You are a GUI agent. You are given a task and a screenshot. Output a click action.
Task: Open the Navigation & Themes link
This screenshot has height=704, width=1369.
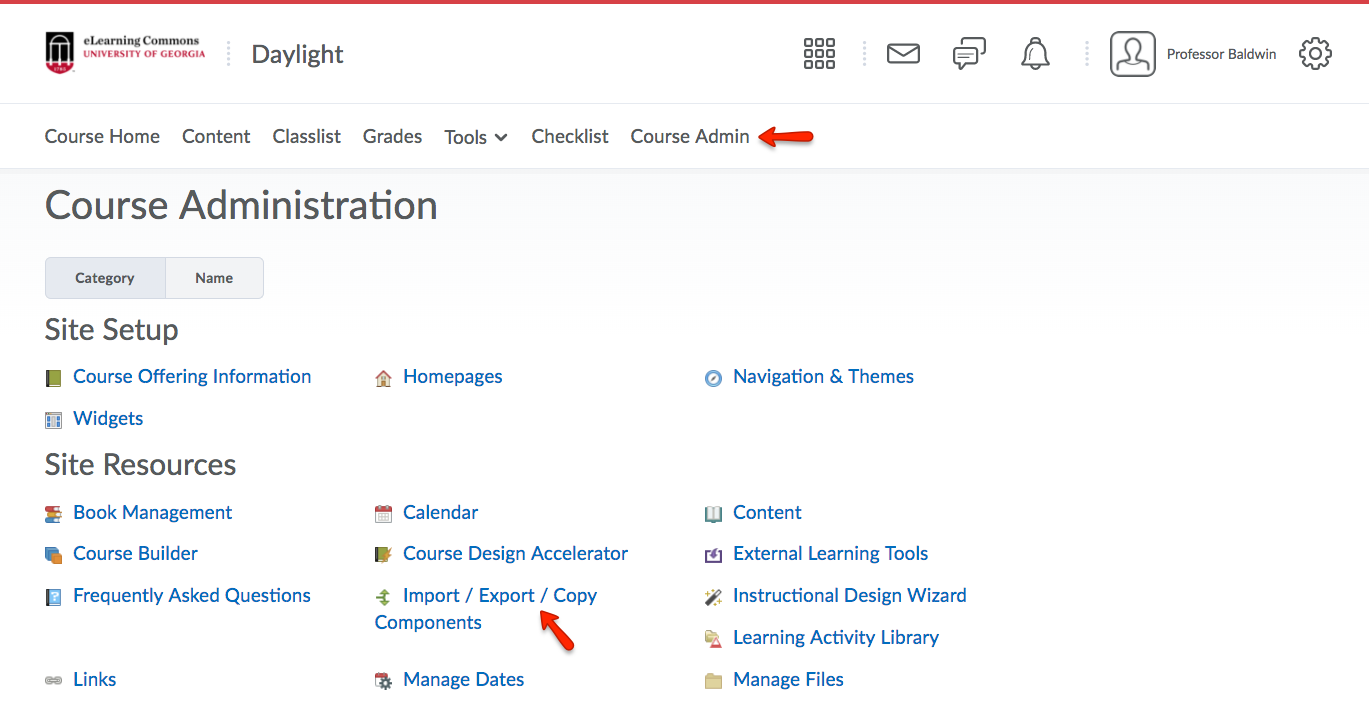[x=823, y=377]
